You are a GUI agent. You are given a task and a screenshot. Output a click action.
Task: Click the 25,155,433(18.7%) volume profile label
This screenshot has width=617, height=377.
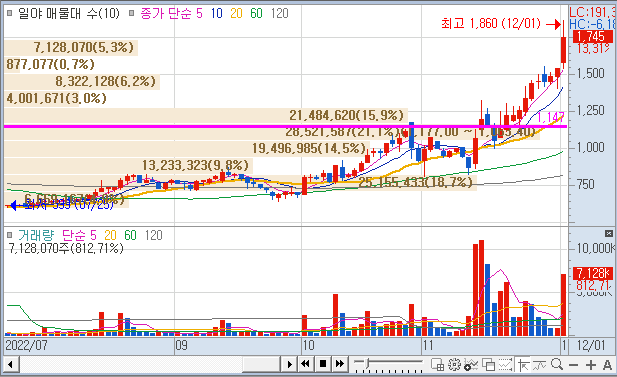(415, 182)
